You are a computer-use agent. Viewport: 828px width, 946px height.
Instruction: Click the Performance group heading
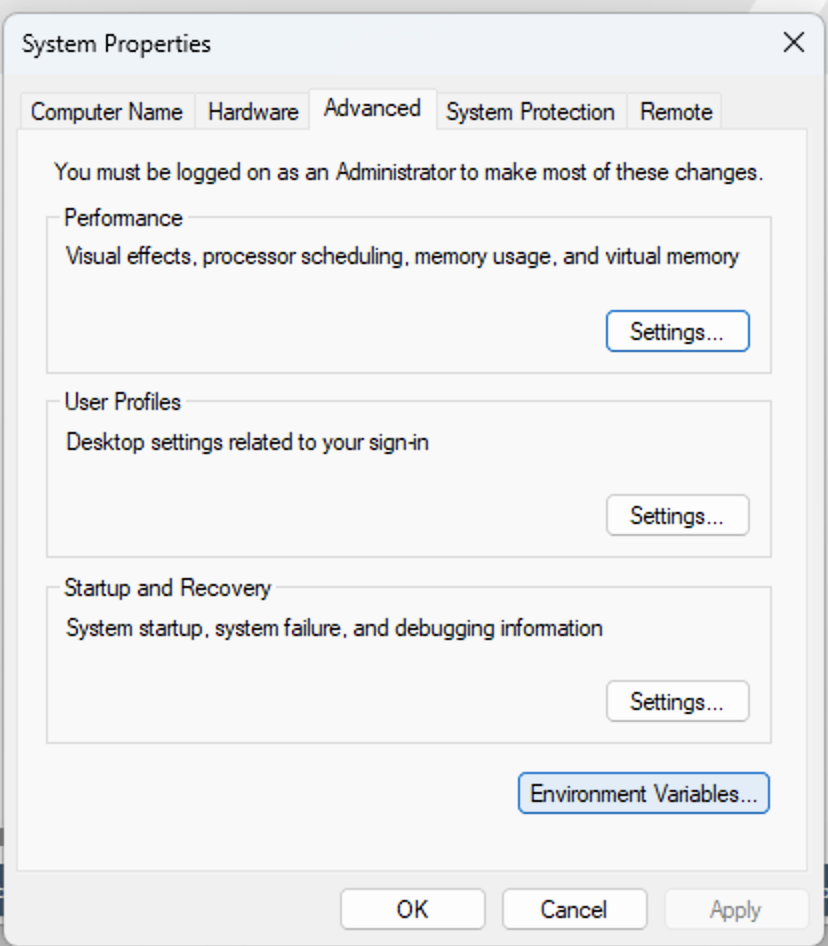coord(123,218)
